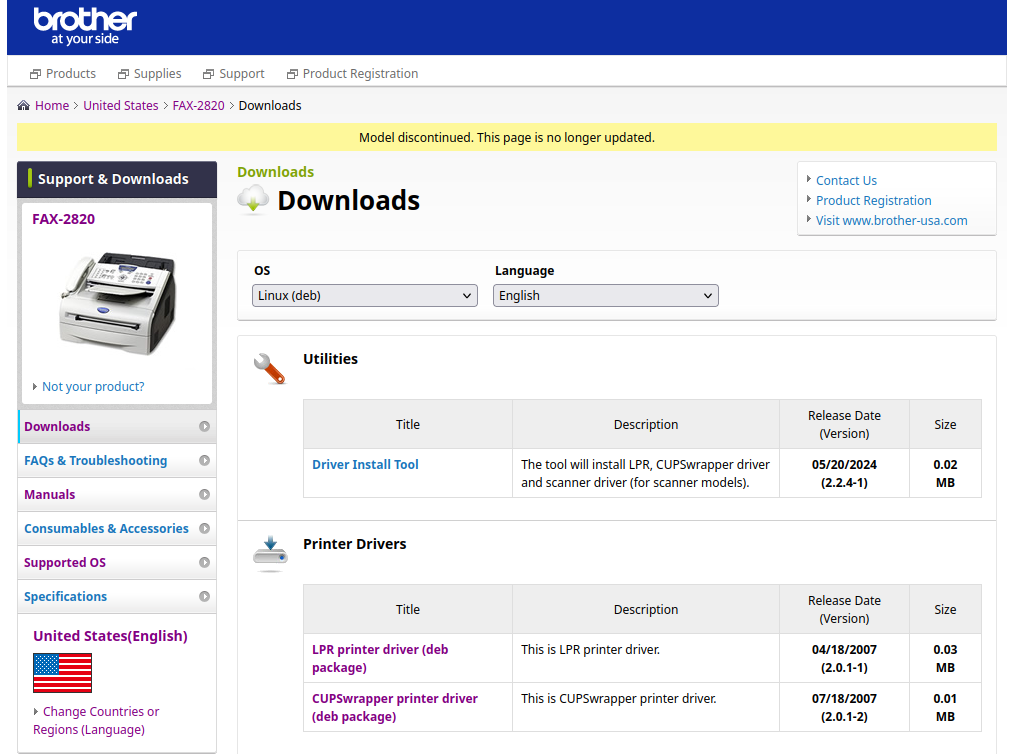Click the Support new-window icon
This screenshot has width=1015, height=754.
tap(208, 74)
